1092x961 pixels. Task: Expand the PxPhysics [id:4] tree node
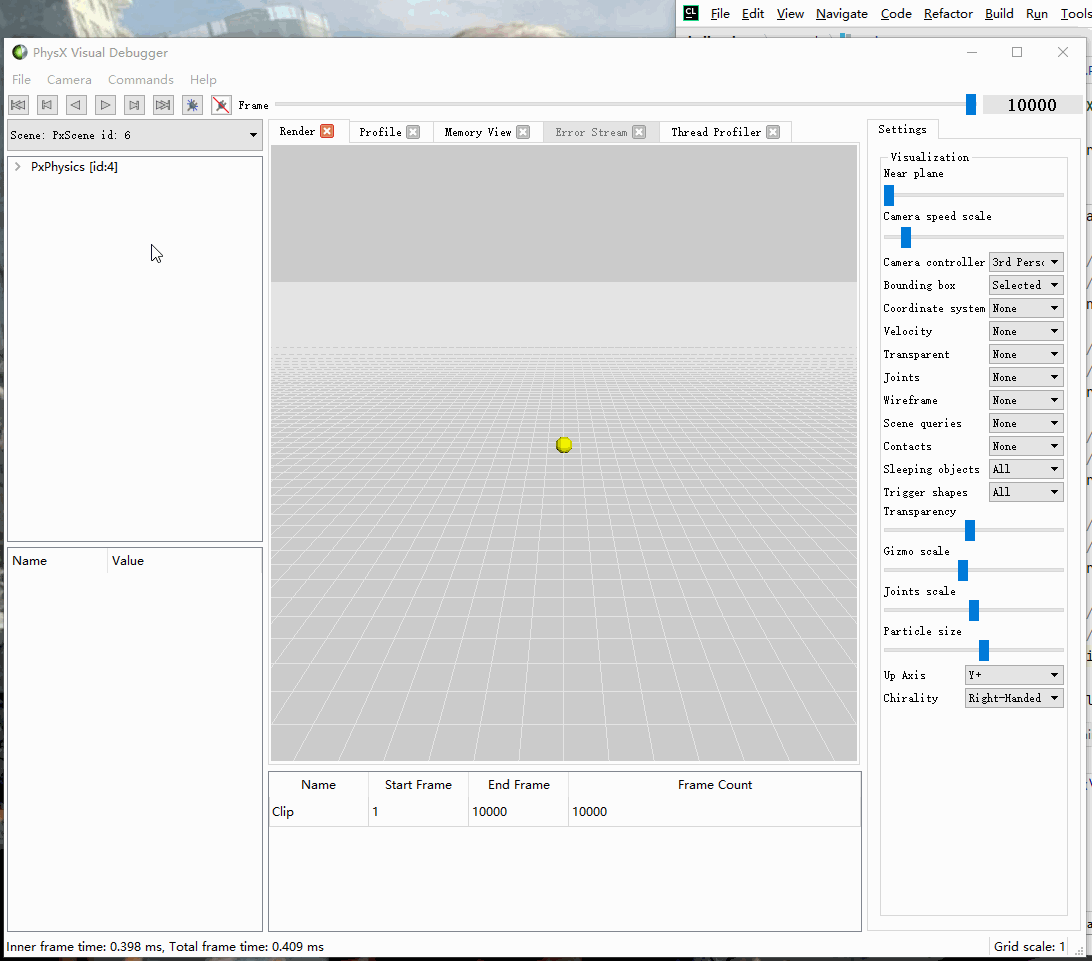point(18,167)
